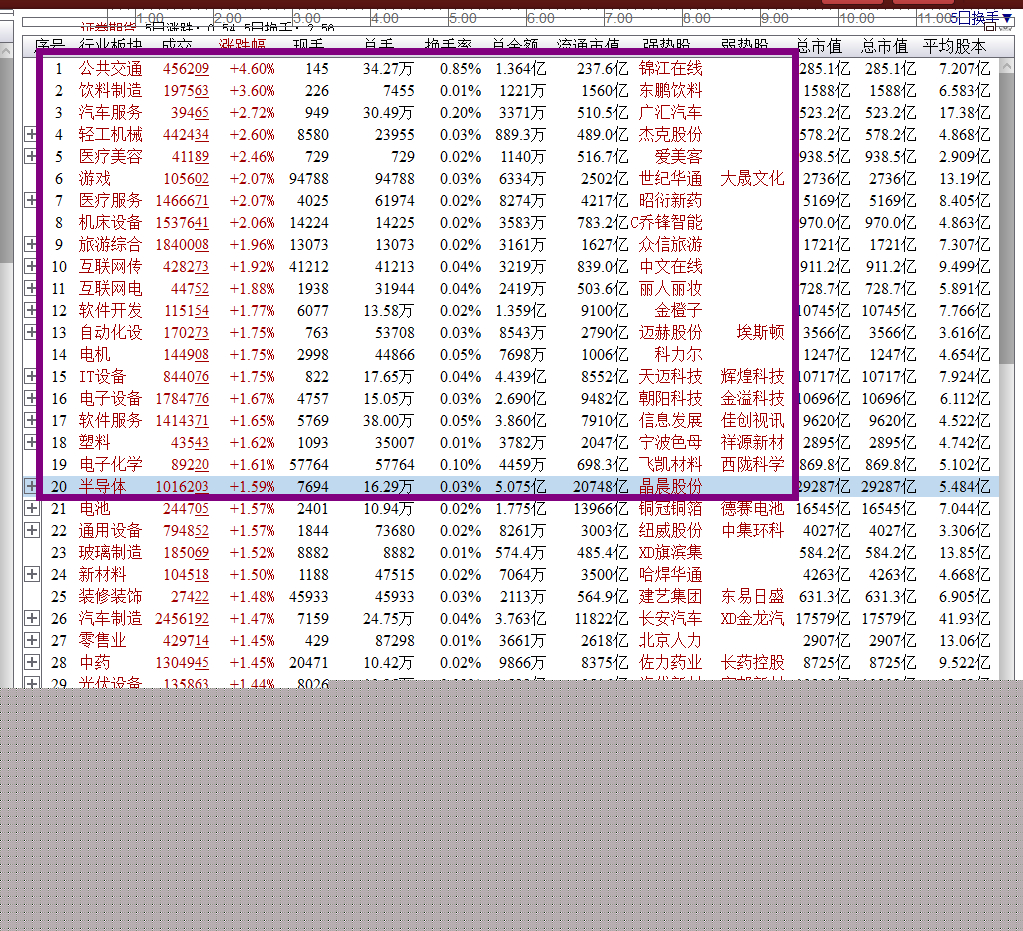Open strong stock 锦江在线
This screenshot has width=1023, height=931.
point(670,68)
